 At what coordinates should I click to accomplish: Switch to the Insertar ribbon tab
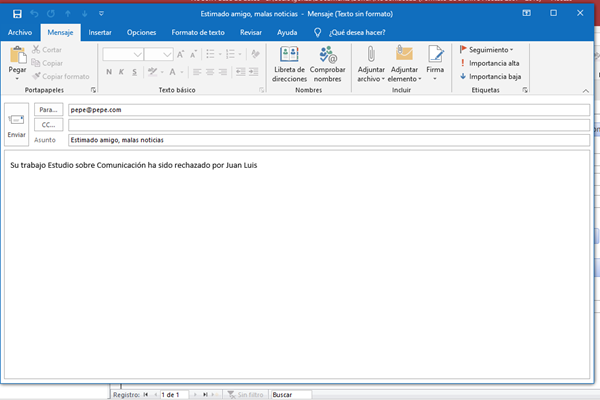coord(100,32)
